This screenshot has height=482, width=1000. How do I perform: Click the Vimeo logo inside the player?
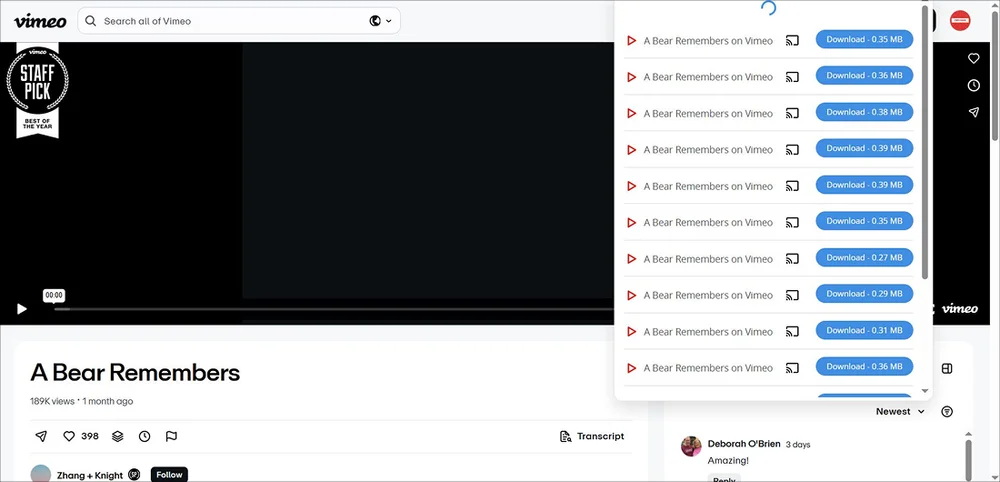tap(959, 309)
